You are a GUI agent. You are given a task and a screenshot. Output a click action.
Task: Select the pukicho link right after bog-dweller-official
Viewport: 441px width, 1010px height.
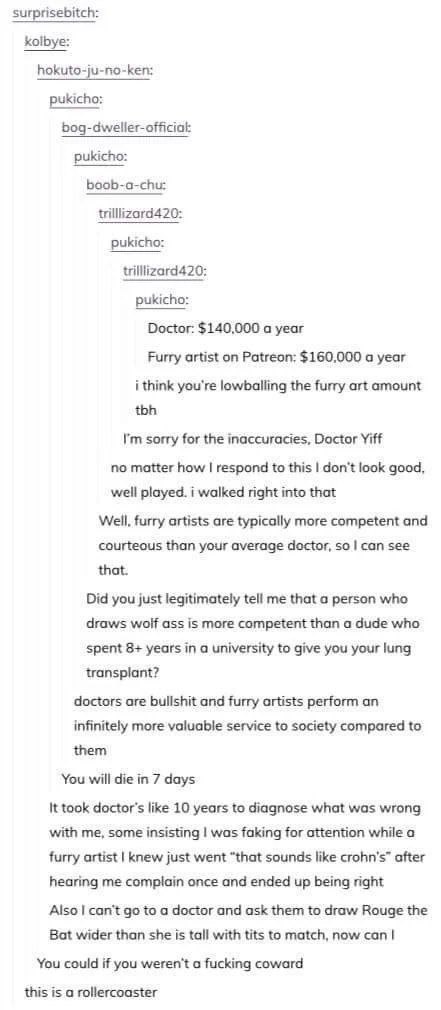(x=100, y=157)
